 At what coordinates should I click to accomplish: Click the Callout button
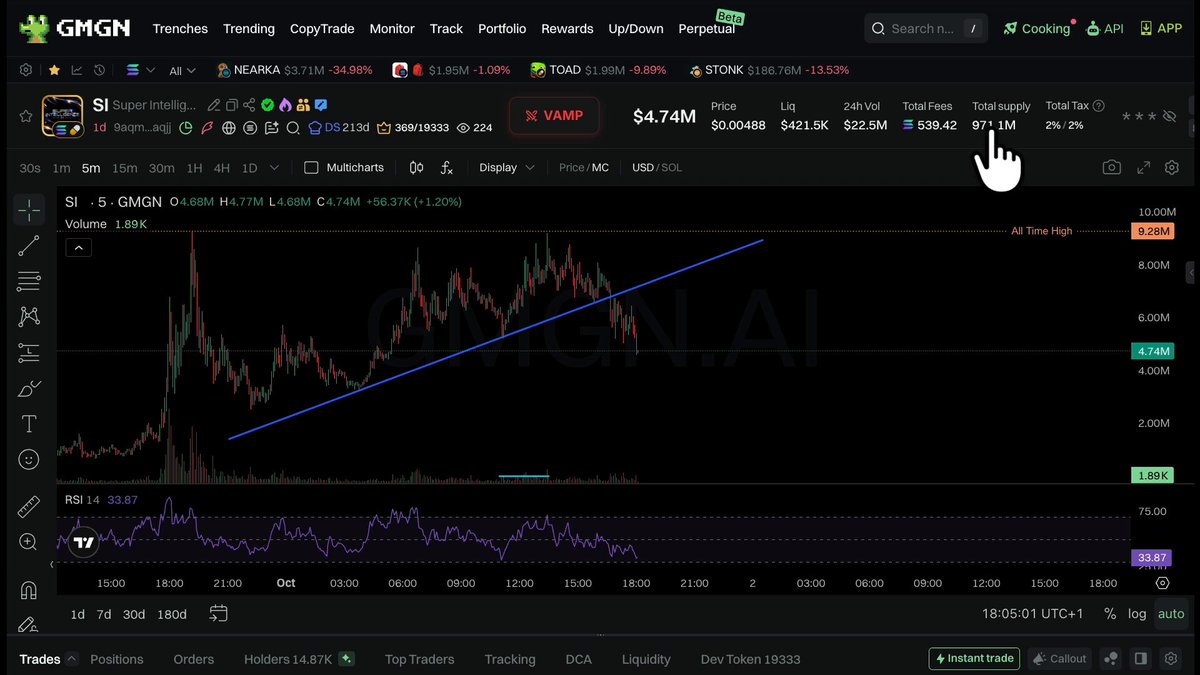[x=1060, y=658]
